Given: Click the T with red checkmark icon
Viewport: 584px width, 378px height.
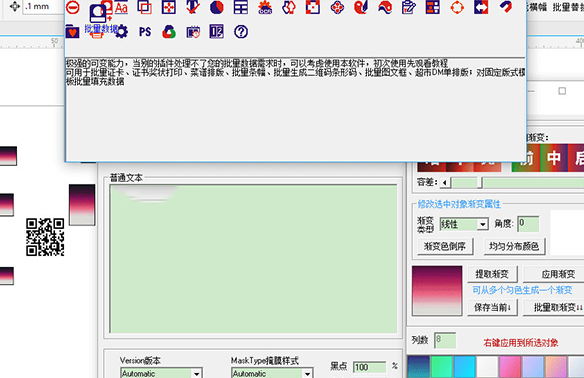Looking at the screenshot, I should click(193, 7).
